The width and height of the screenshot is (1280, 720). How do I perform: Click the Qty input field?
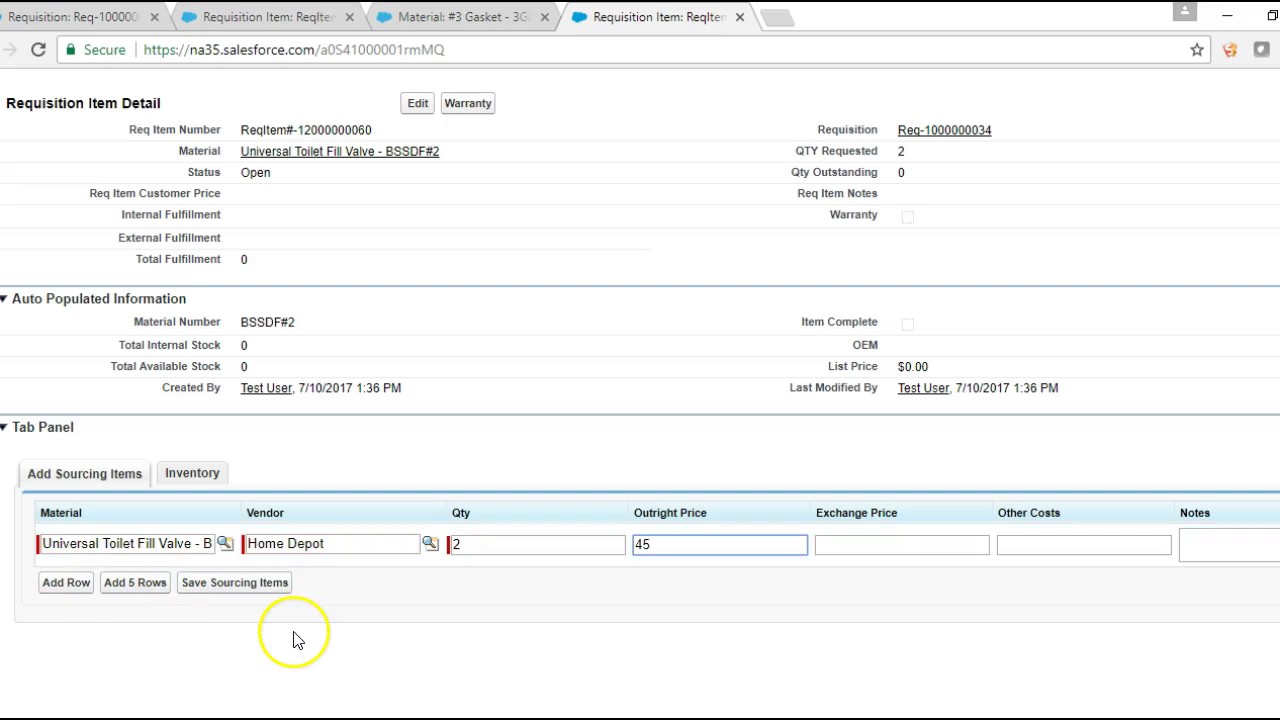pos(537,544)
